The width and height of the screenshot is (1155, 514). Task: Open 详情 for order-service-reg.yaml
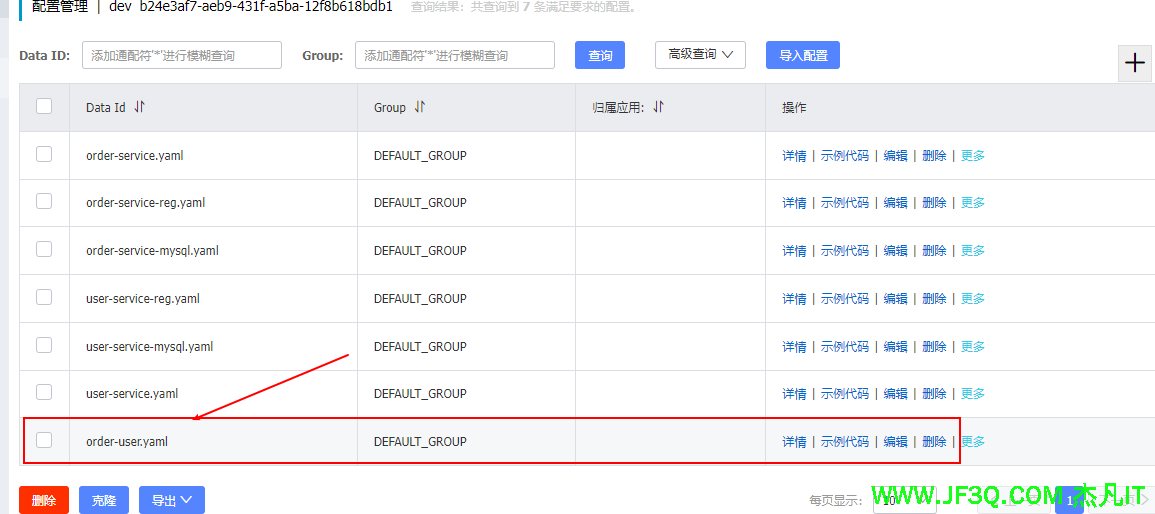[794, 203]
